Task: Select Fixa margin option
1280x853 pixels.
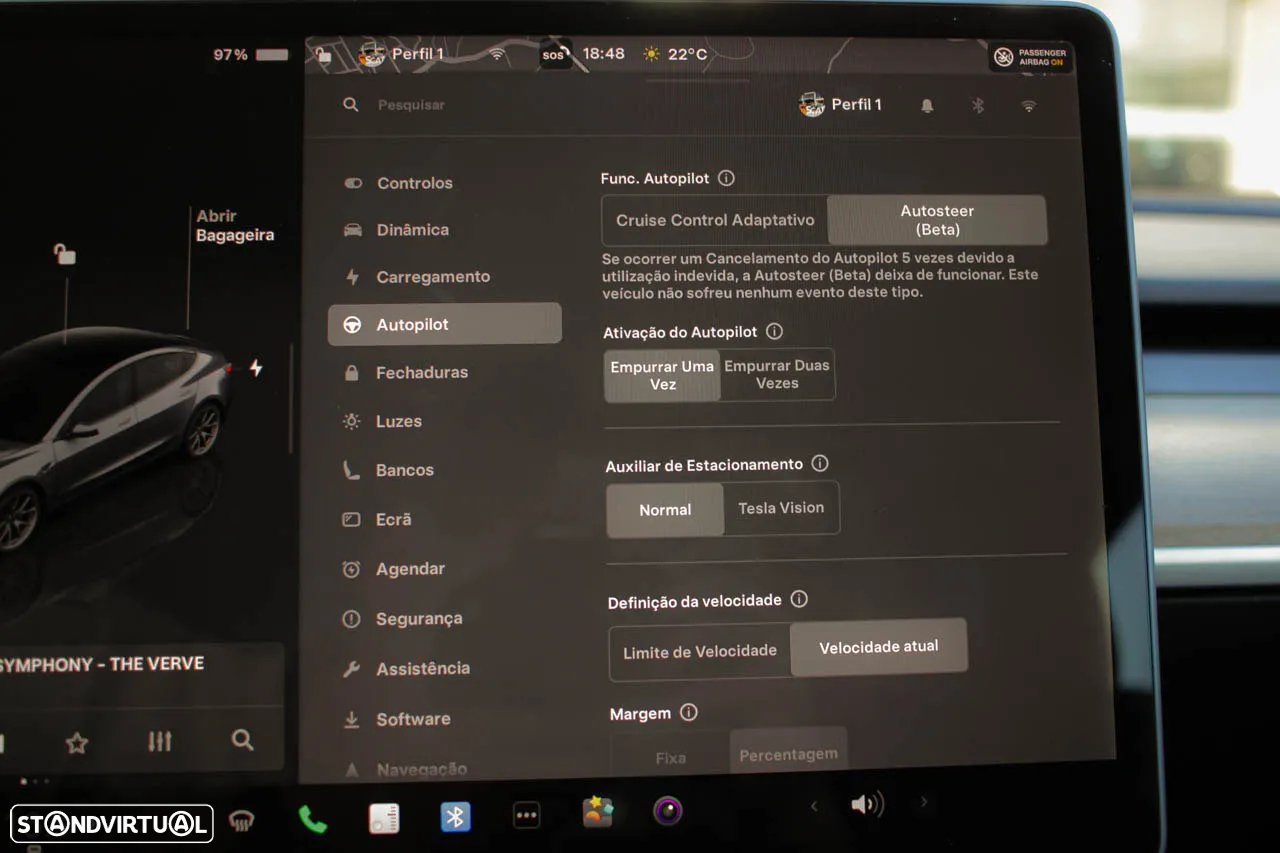Action: (670, 757)
